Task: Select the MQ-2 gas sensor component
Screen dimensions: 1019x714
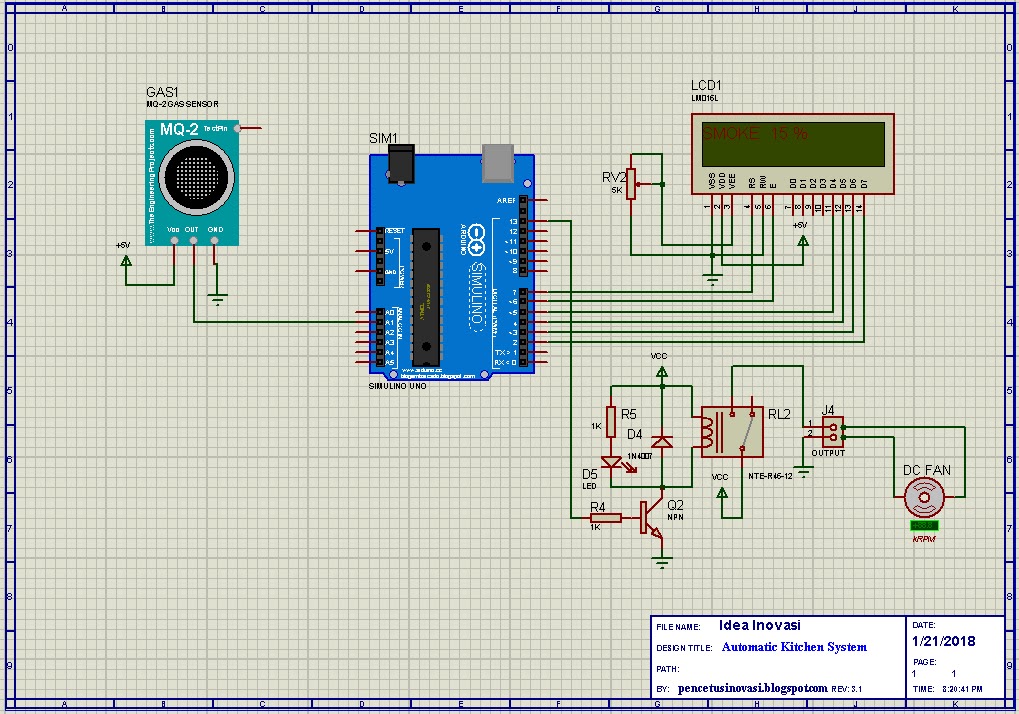Action: [190, 180]
